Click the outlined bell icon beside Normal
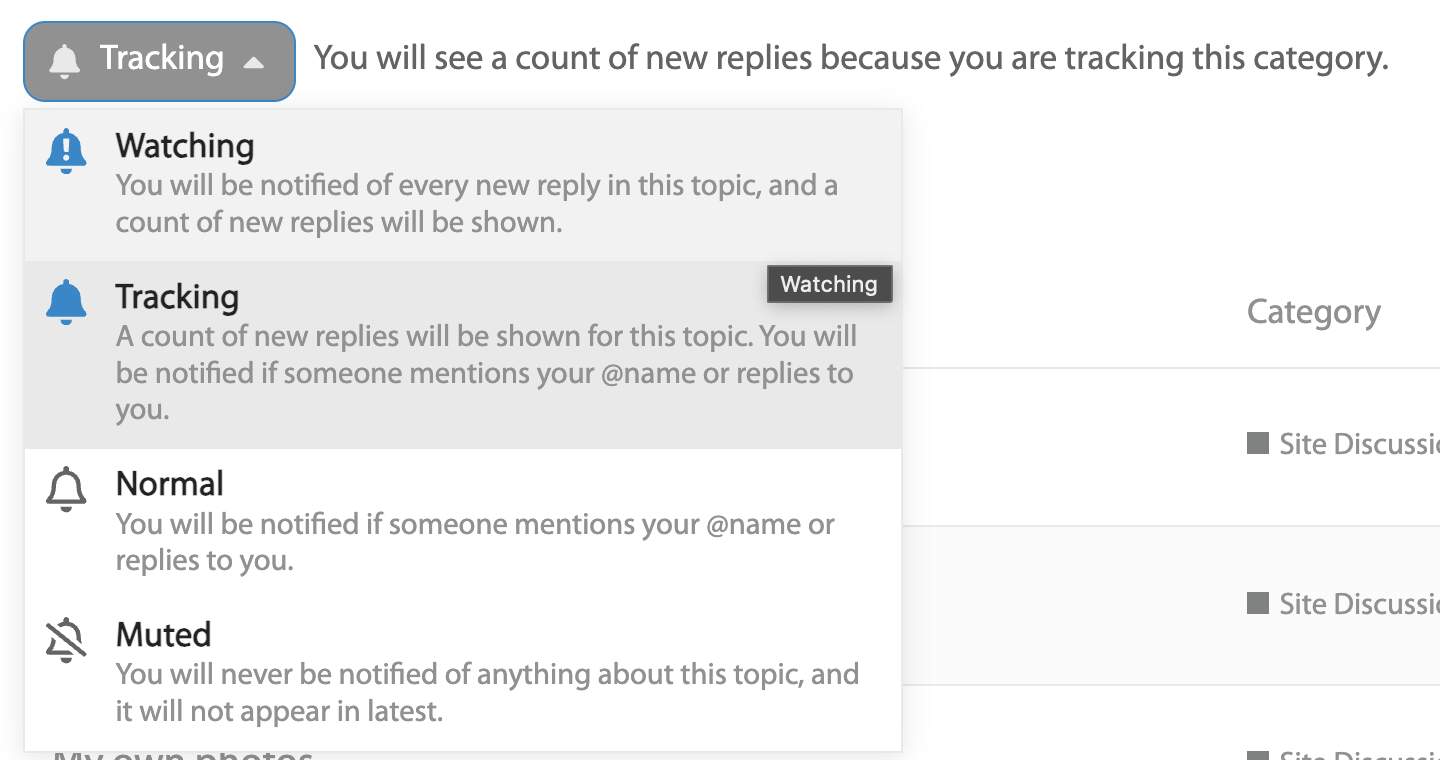This screenshot has width=1440, height=760. (x=66, y=490)
